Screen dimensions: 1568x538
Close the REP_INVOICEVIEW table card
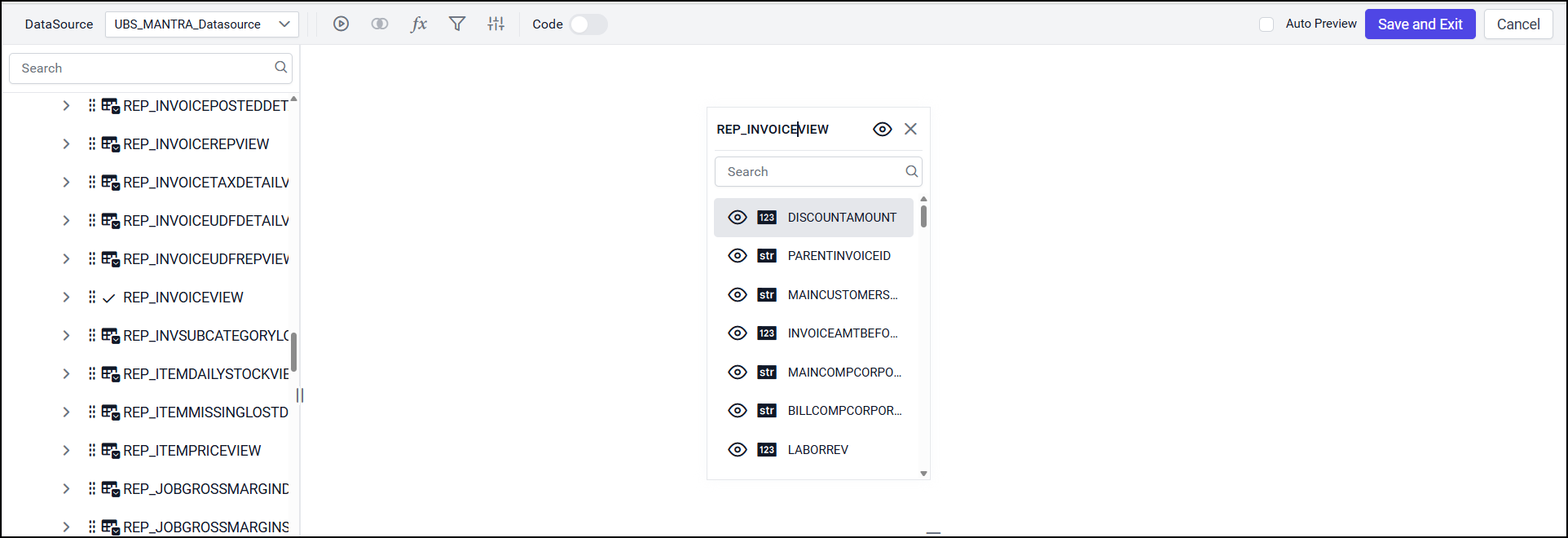point(911,129)
